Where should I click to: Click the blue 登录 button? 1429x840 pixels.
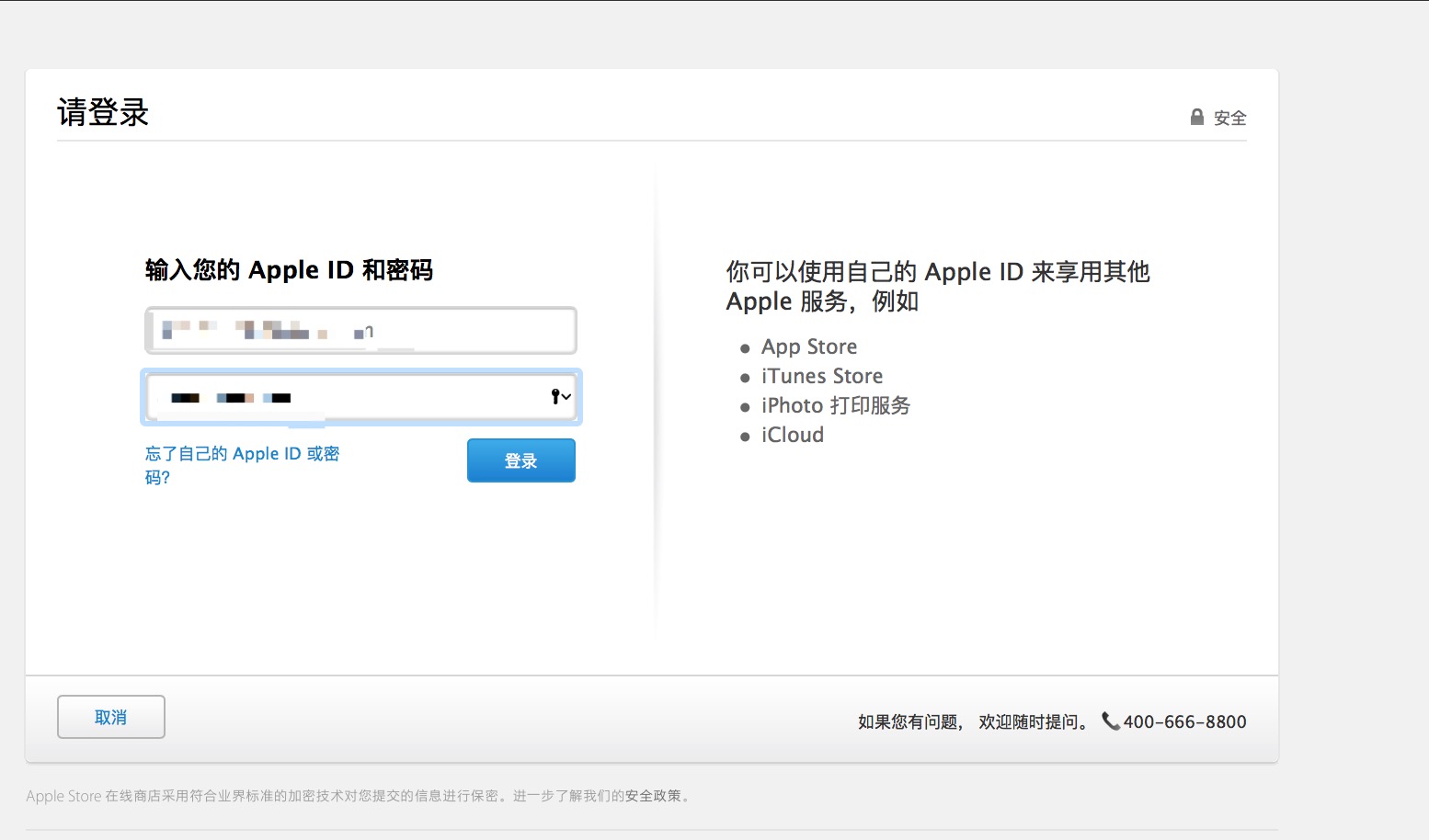point(521,460)
